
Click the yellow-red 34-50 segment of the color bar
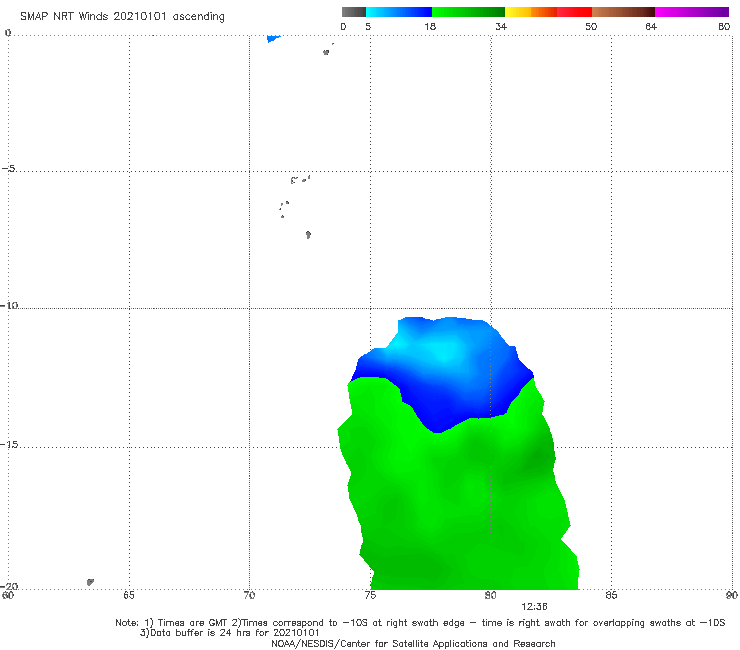point(548,12)
